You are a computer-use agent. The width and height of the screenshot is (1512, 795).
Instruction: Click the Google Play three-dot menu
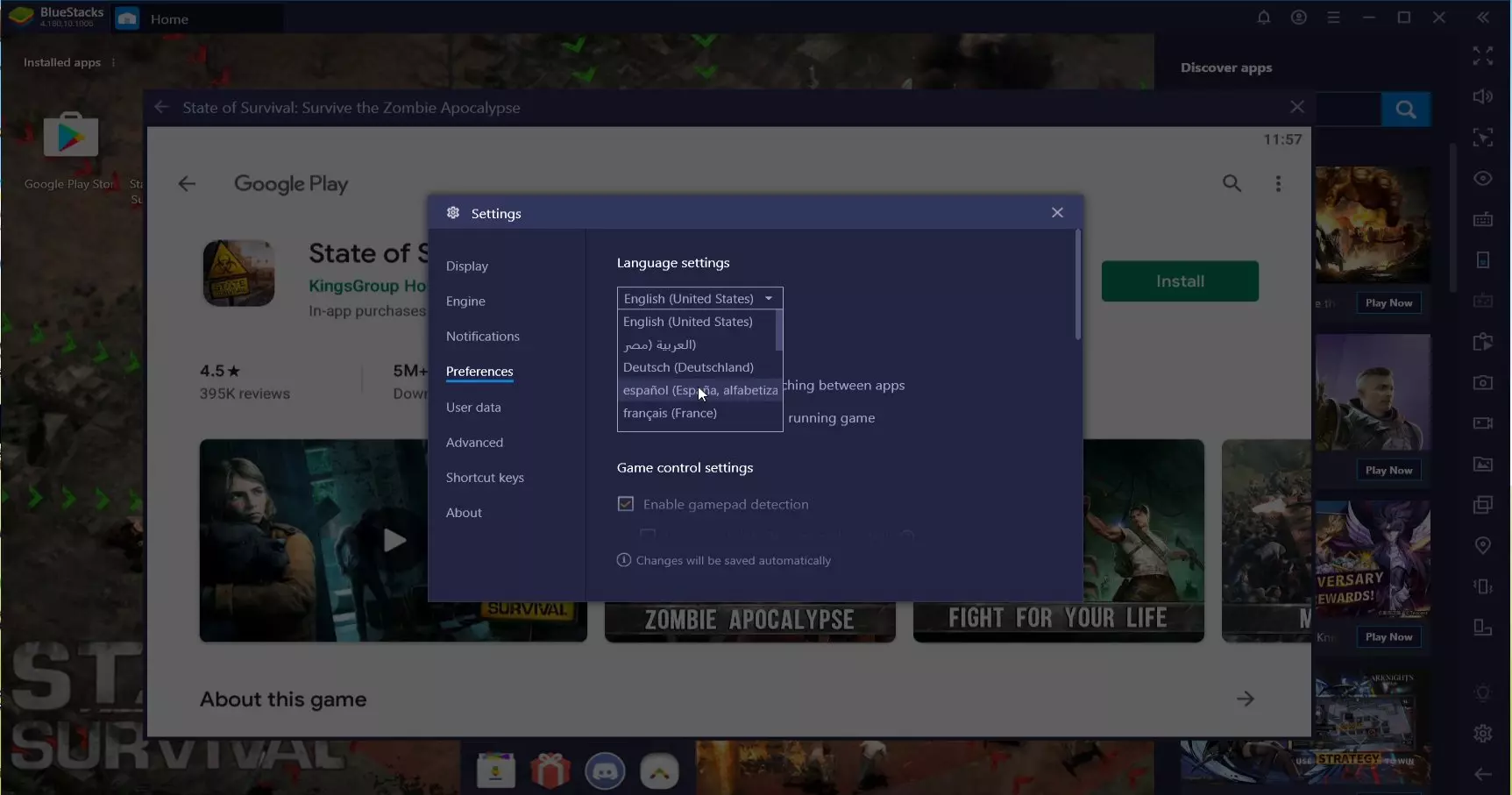point(1278,183)
